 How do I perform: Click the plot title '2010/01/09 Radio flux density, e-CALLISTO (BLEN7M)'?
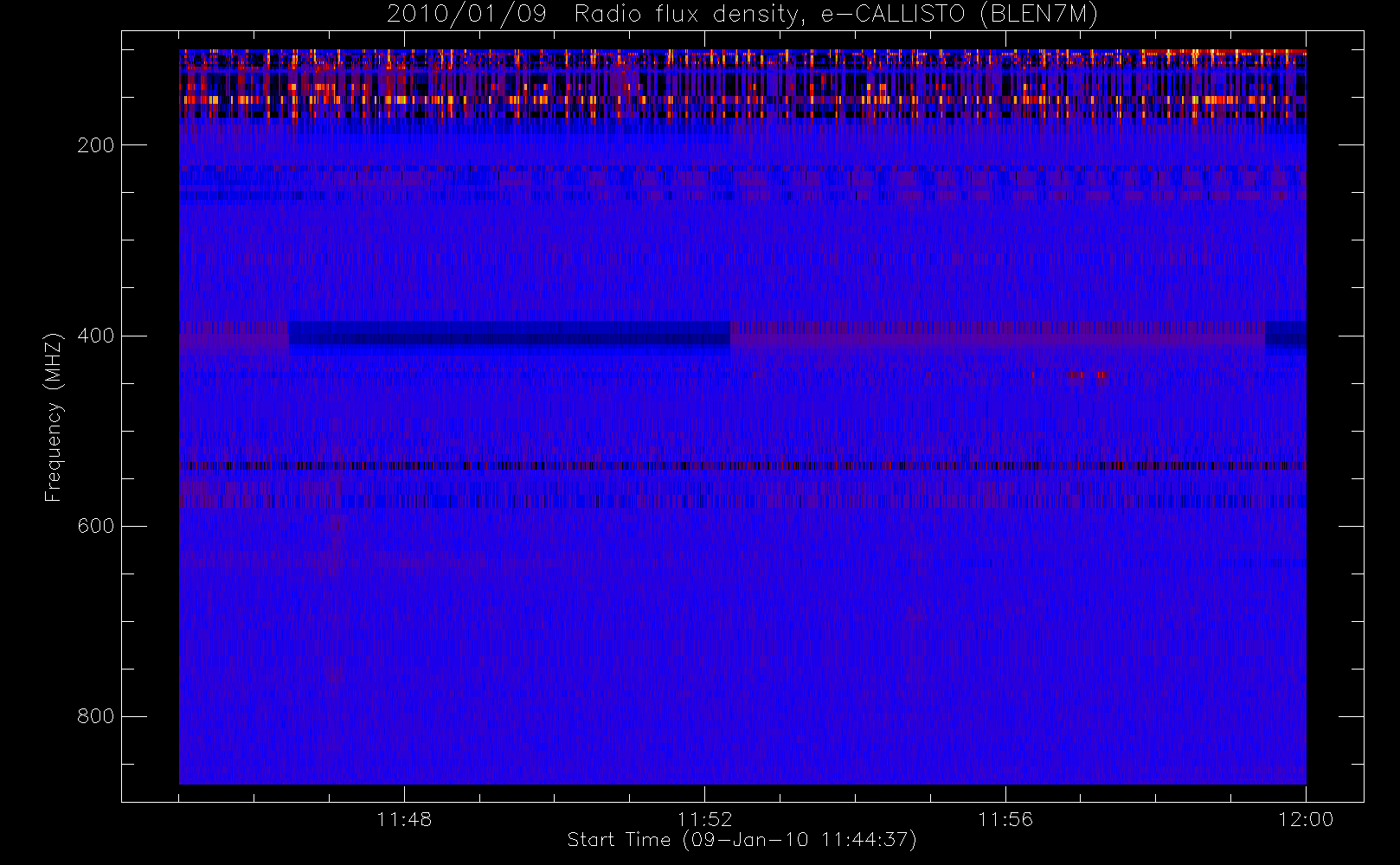pos(742,15)
